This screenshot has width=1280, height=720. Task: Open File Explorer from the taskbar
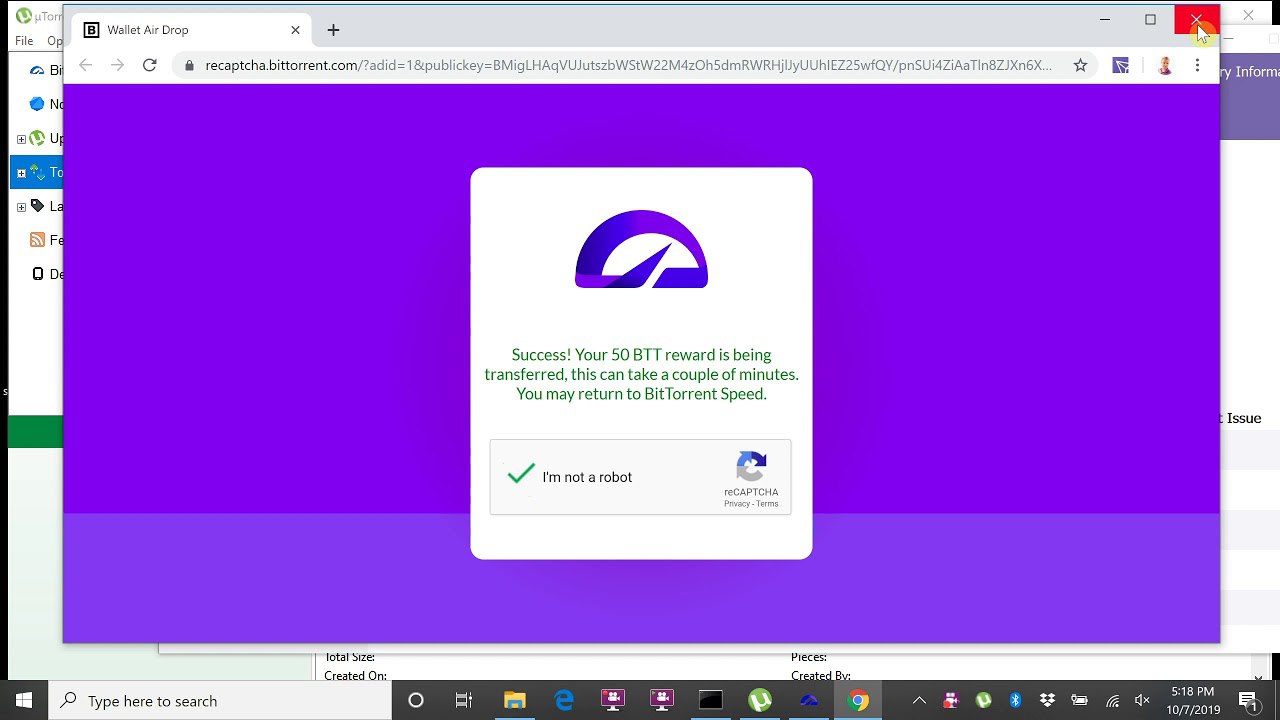point(514,700)
